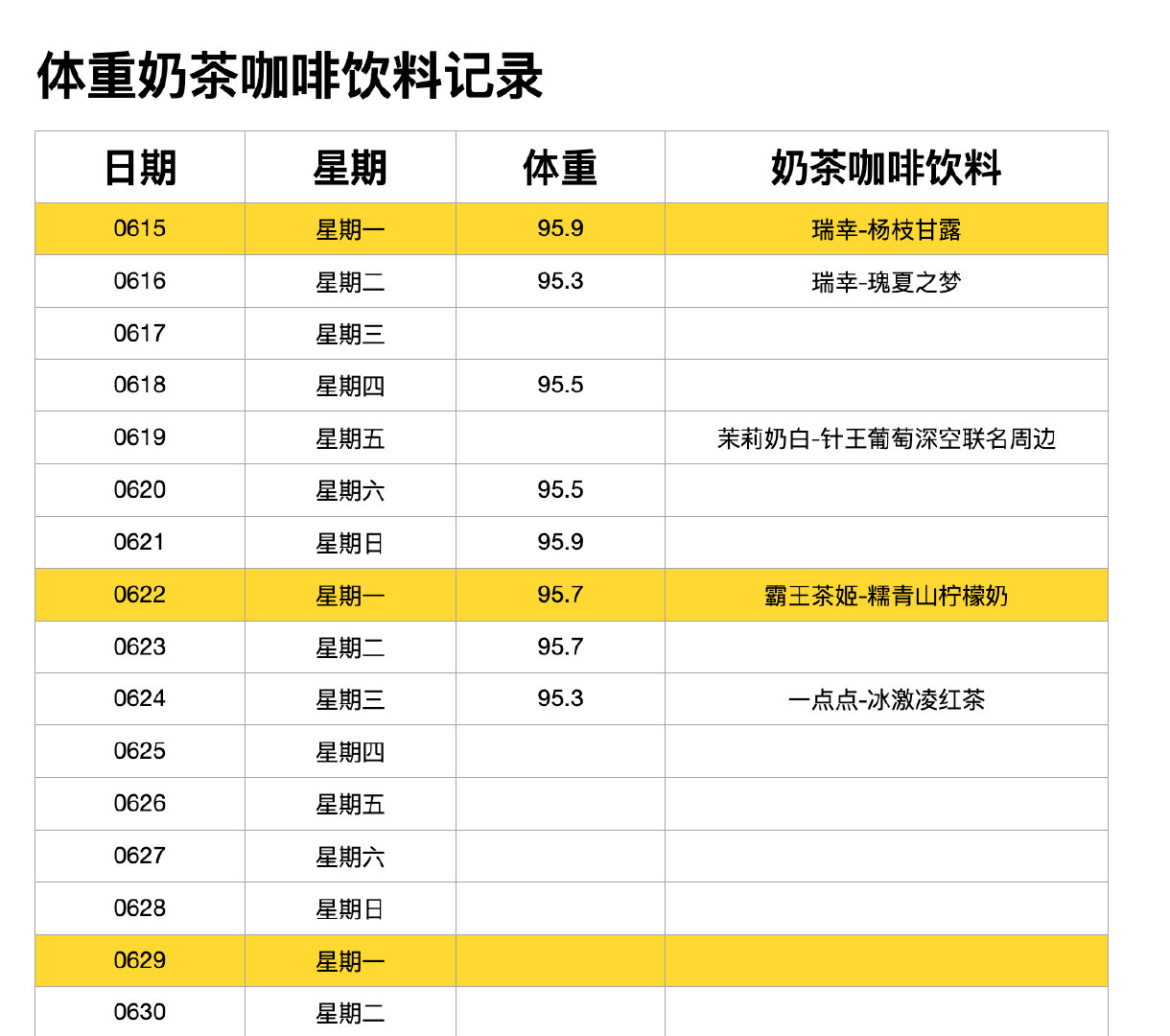Click date cell 0617
The height and width of the screenshot is (1036, 1170).
[140, 334]
